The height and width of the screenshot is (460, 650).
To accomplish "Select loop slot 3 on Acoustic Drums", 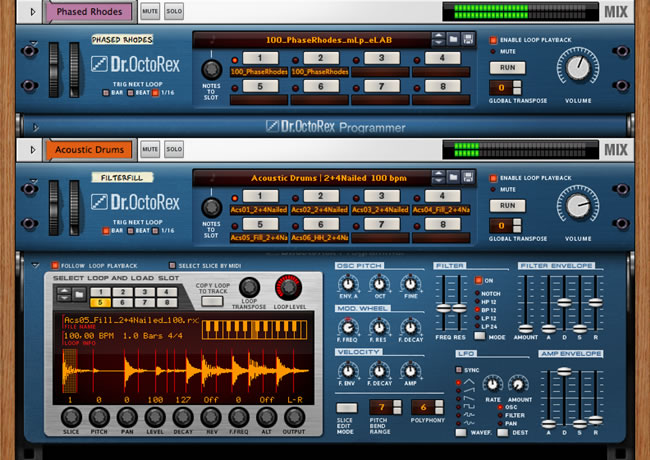I will point(381,196).
